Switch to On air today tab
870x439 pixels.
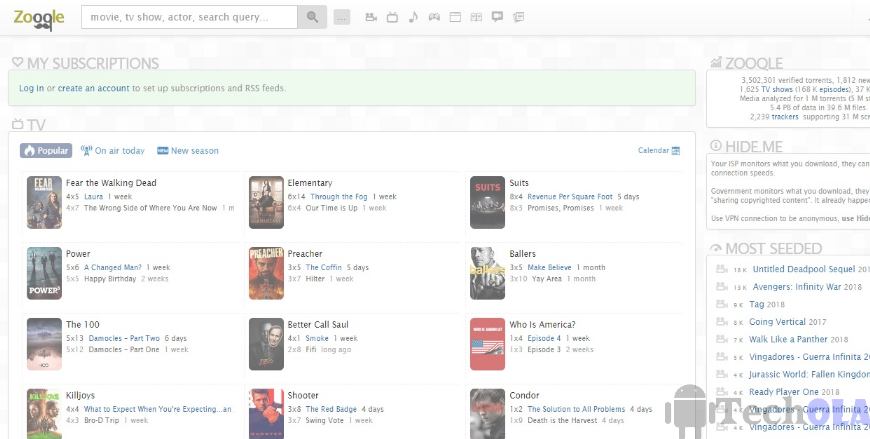pos(113,150)
